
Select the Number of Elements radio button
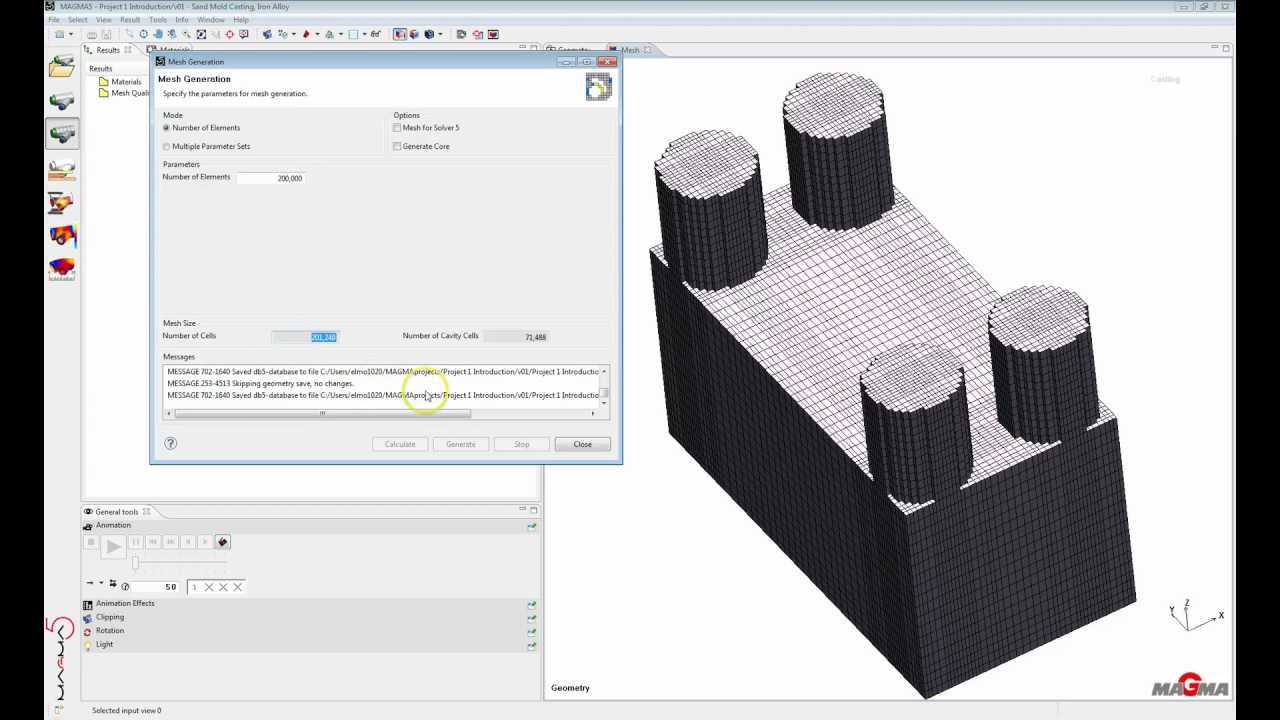(167, 128)
